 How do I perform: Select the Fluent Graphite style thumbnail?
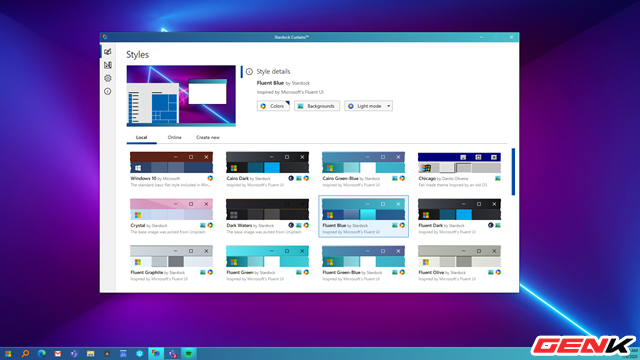coord(171,256)
